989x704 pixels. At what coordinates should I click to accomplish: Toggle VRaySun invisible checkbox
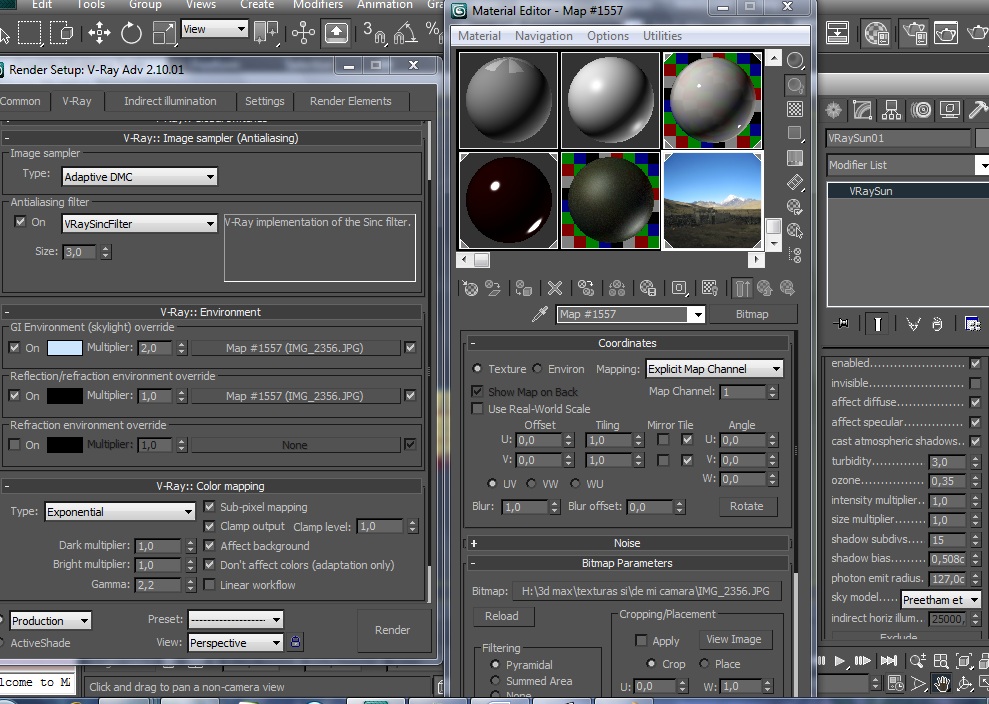(x=975, y=383)
